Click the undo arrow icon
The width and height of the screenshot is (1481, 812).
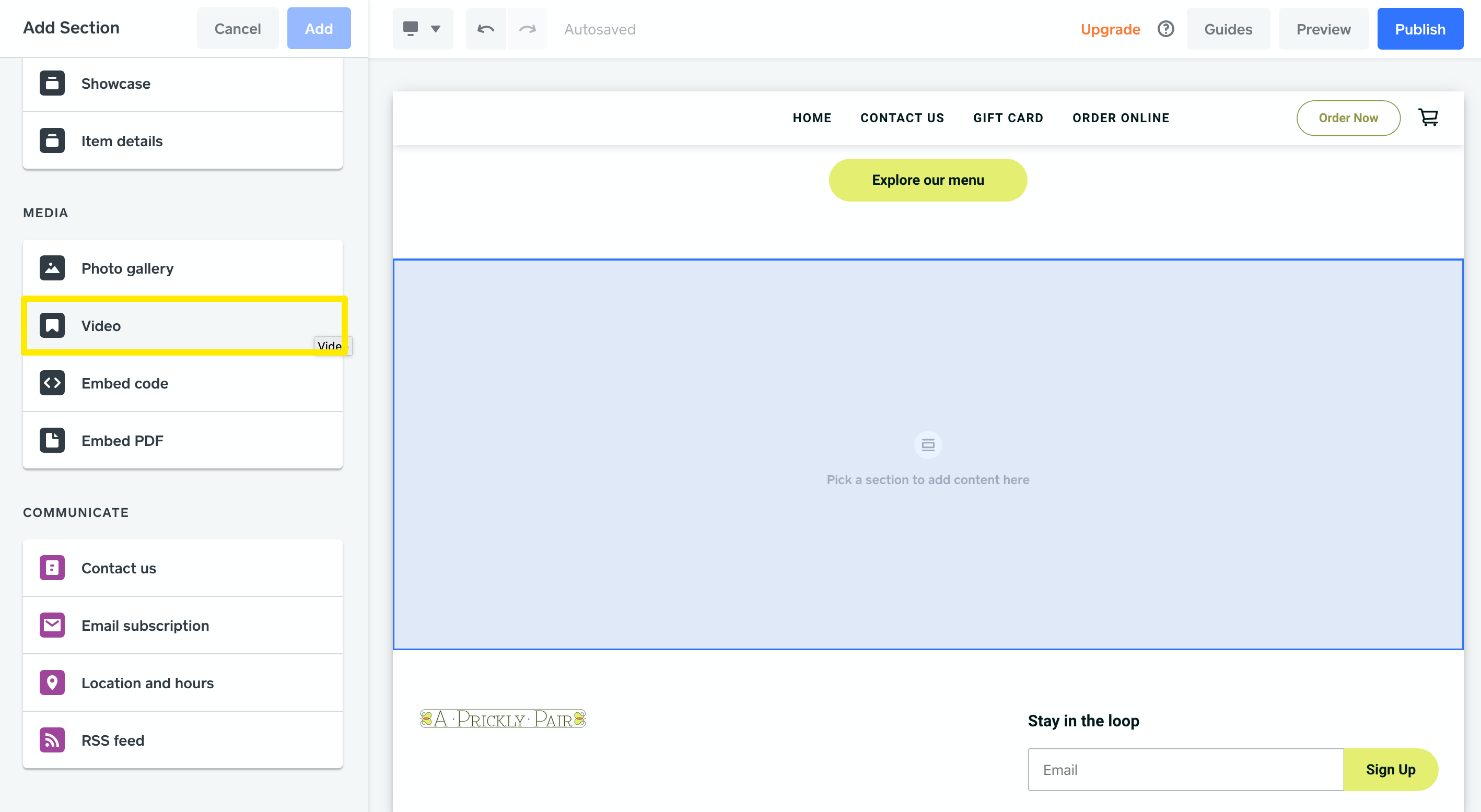(486, 29)
